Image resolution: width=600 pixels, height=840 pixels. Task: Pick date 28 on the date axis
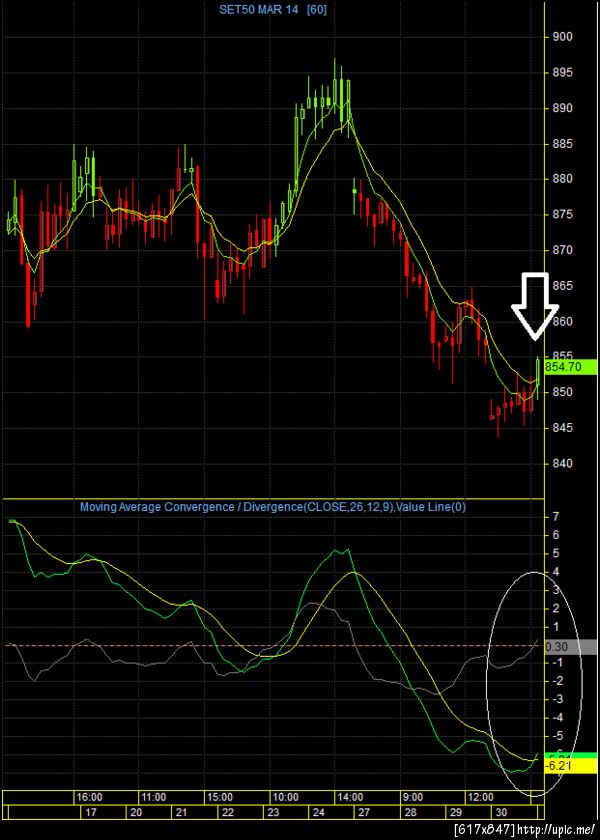point(409,812)
